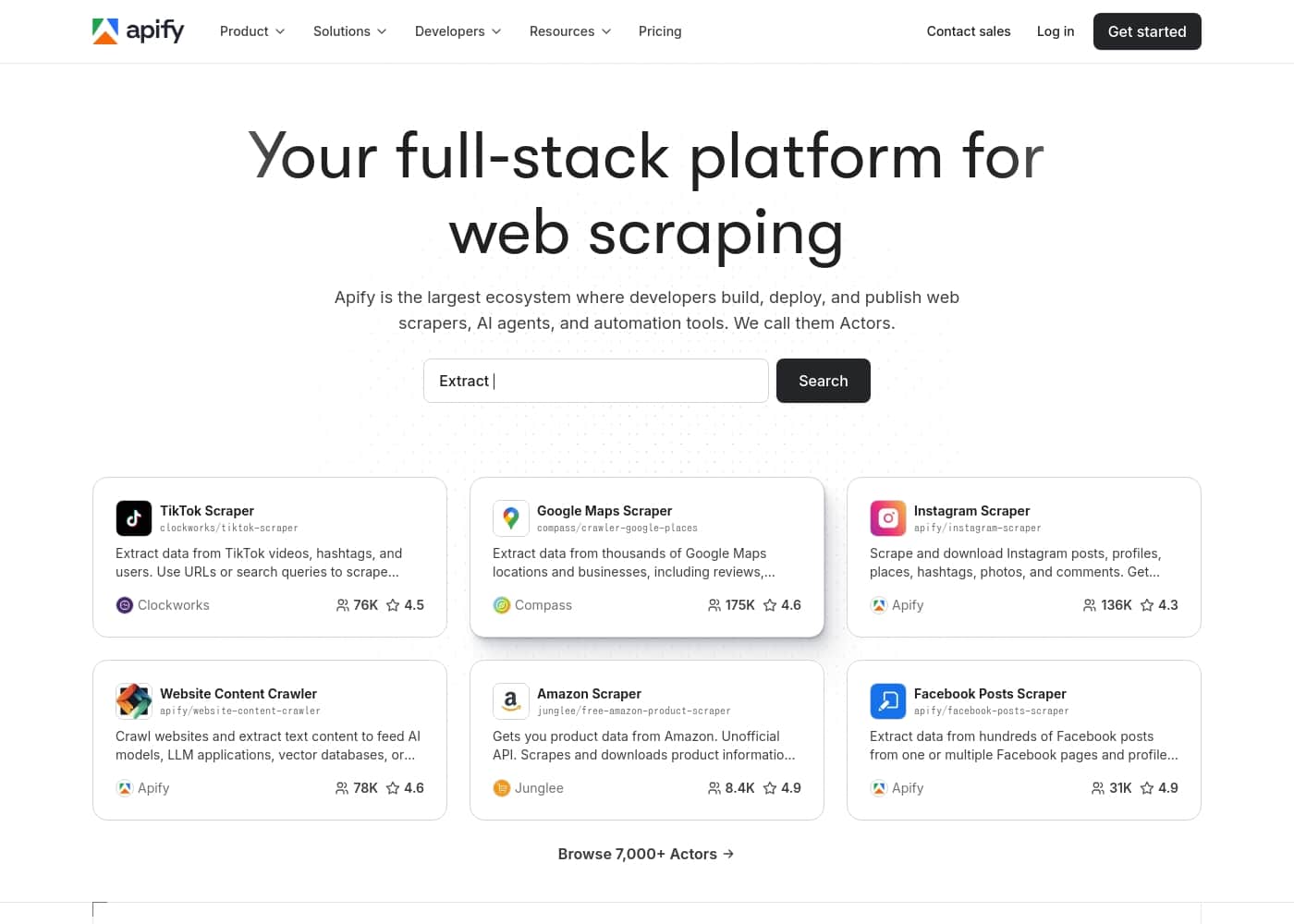The height and width of the screenshot is (924, 1294).
Task: Click users icon beside 78K count
Action: click(x=343, y=788)
